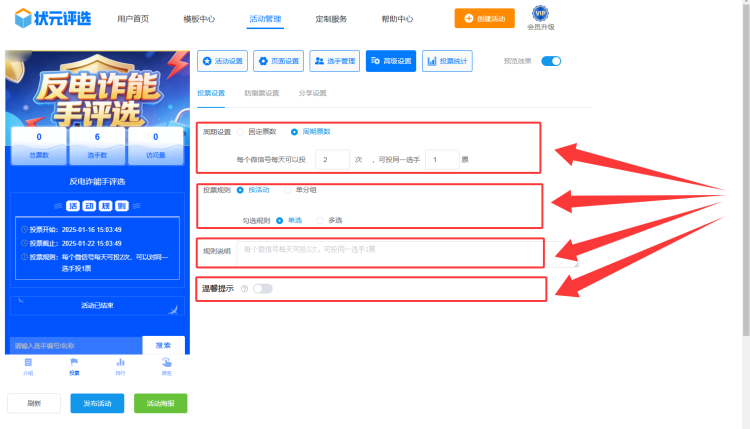Click the 活动已结束 banner in preview
This screenshot has height=429, width=750.
(x=97, y=306)
